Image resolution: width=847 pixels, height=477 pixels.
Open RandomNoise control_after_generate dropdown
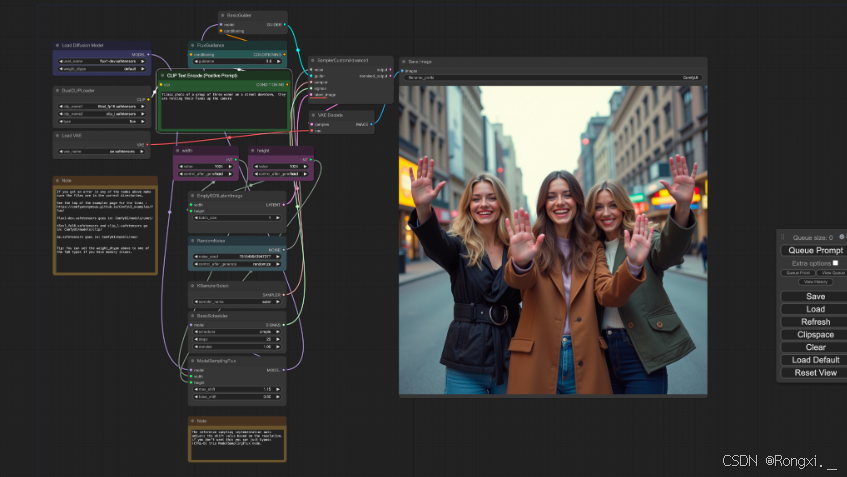pyautogui.click(x=237, y=264)
